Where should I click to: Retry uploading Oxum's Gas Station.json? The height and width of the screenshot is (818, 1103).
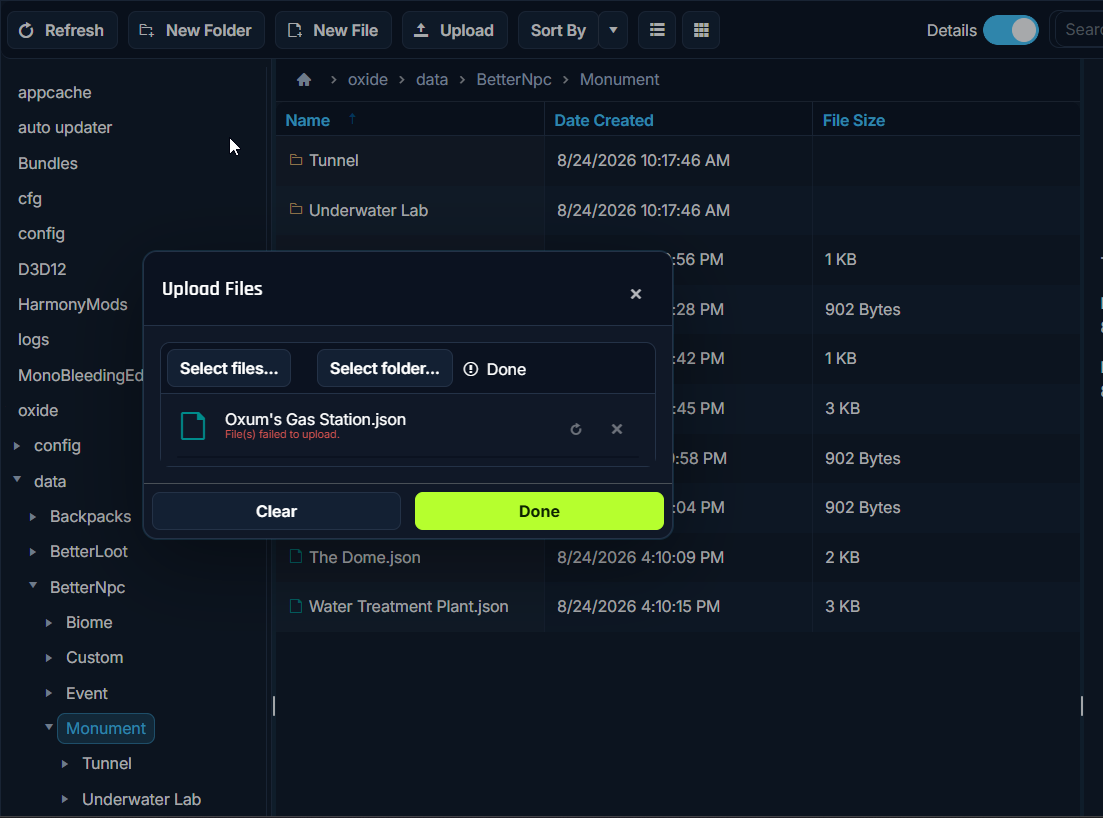pos(576,429)
